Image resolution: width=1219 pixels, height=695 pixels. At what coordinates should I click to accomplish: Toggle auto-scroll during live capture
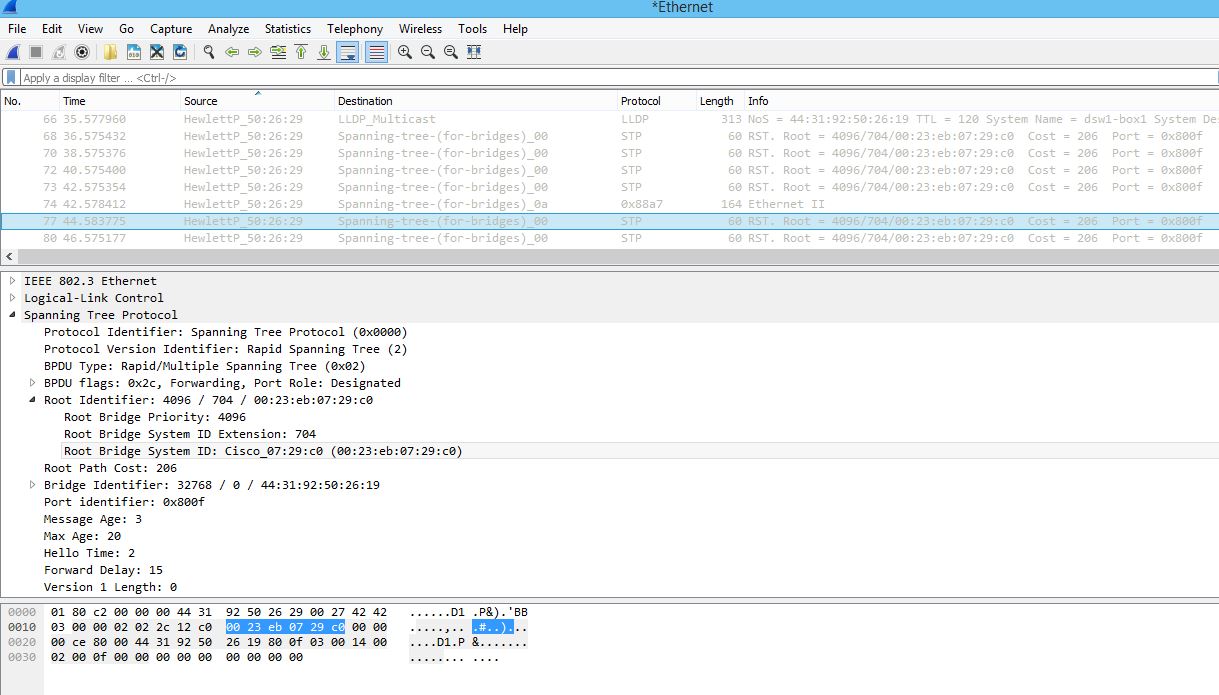click(x=347, y=52)
